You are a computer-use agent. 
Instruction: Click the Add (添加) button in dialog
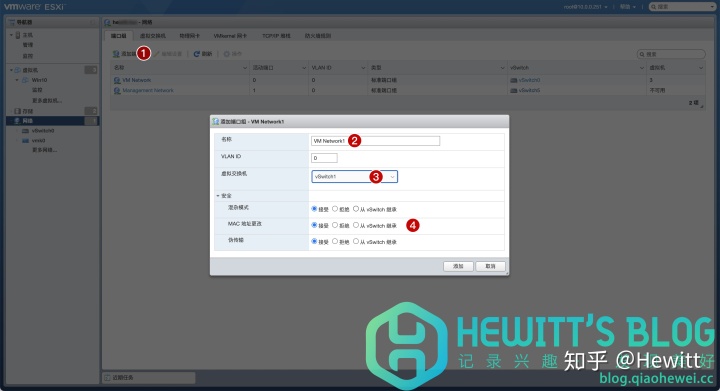pos(458,266)
